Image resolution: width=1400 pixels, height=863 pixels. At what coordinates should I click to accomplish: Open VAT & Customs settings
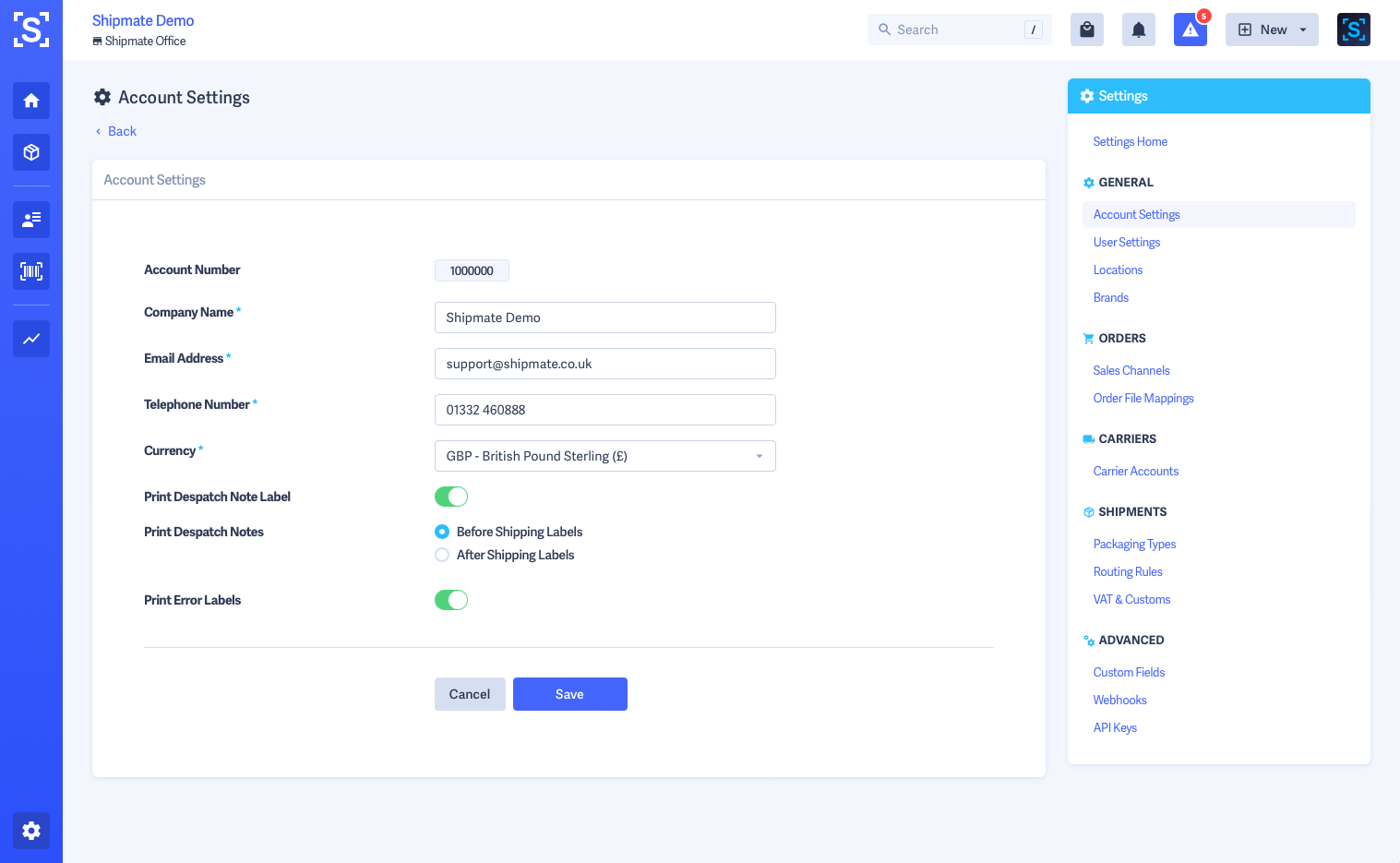click(1131, 599)
